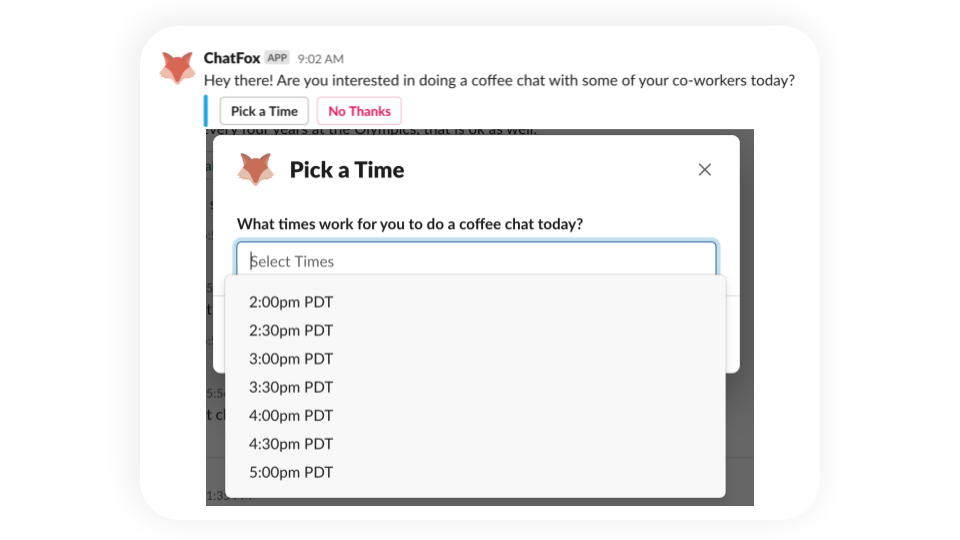Click the coffee chat invitation message text

(x=499, y=81)
